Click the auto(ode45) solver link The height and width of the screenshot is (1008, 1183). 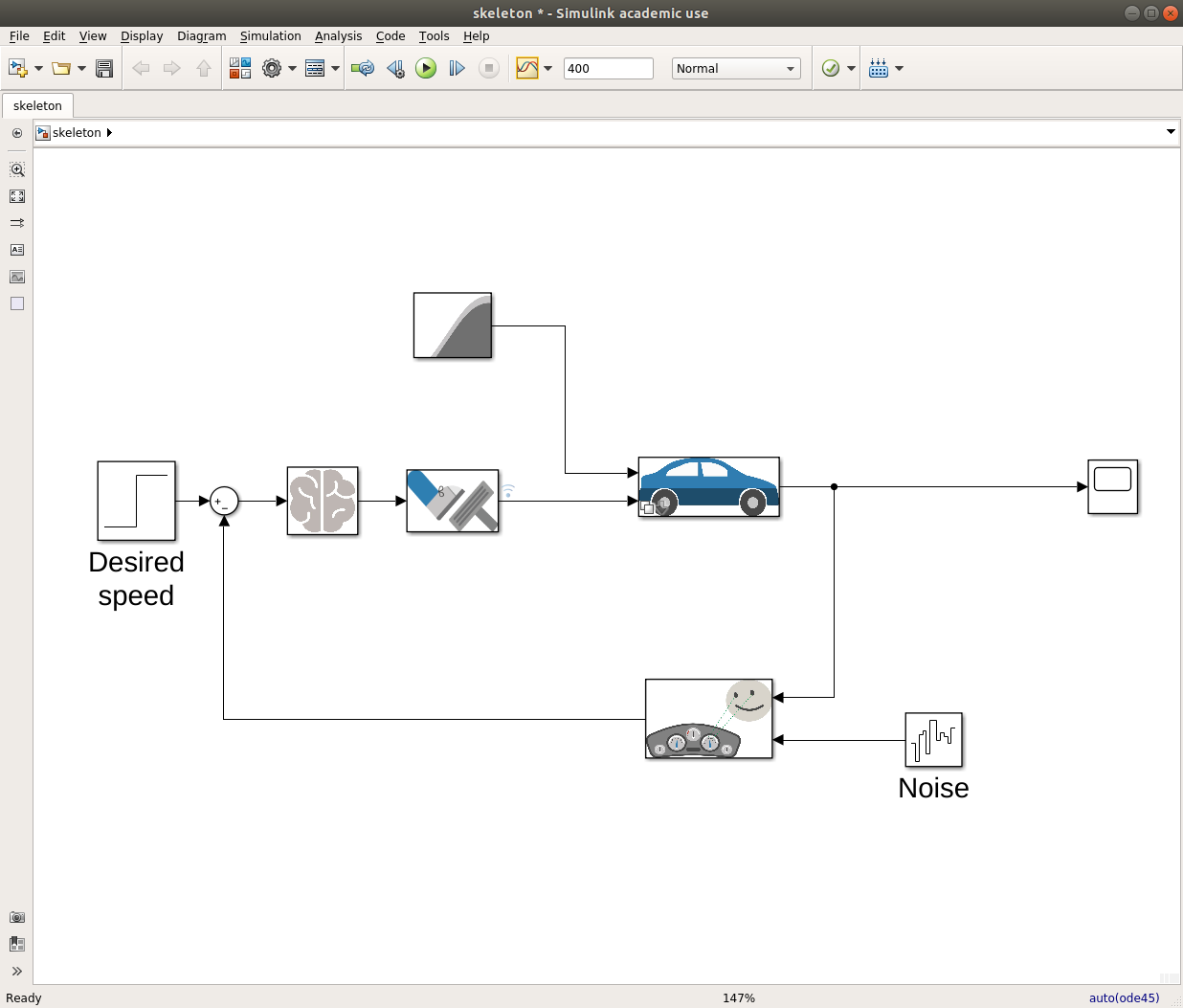tap(1124, 997)
